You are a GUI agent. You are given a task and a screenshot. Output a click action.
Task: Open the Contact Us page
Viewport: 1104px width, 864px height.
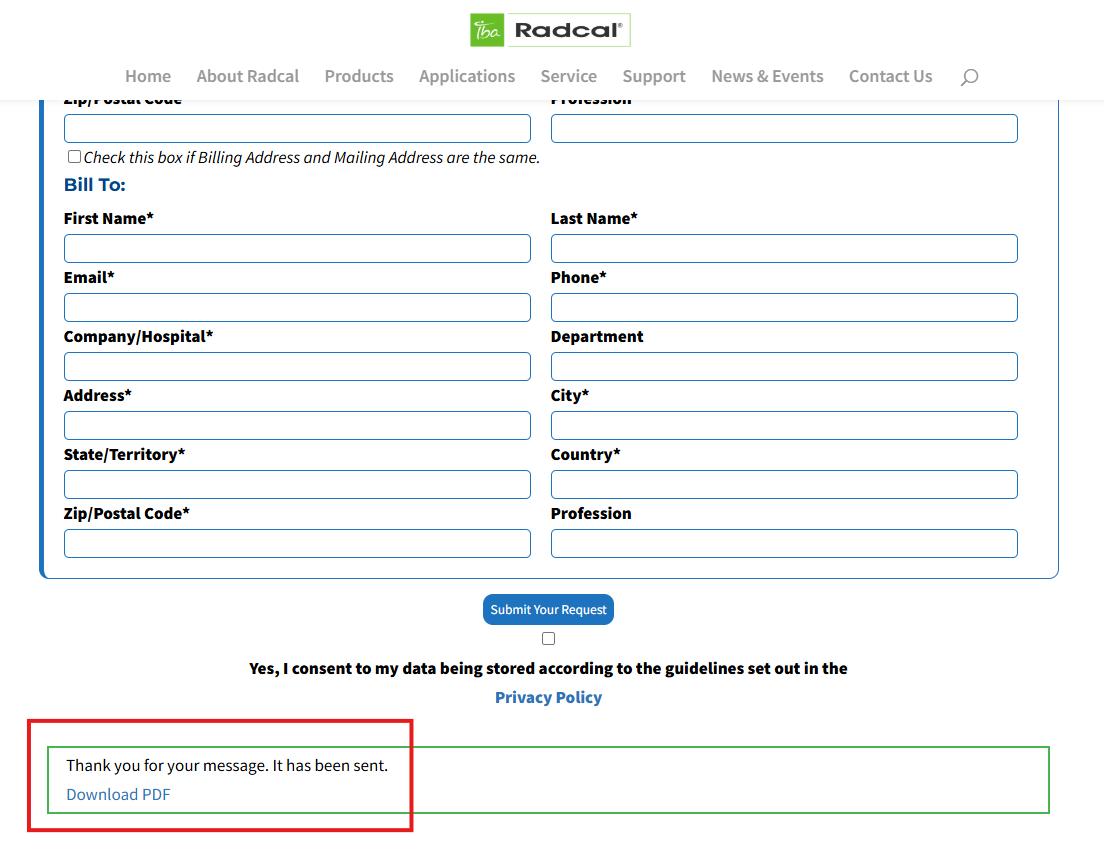pyautogui.click(x=890, y=76)
